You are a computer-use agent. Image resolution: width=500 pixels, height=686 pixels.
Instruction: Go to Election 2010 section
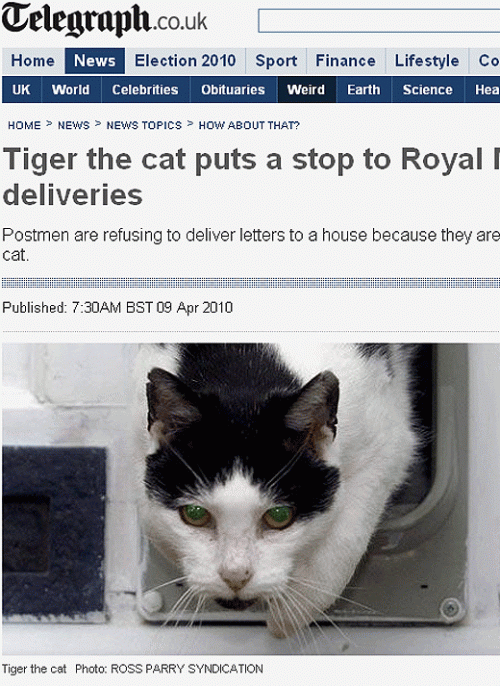(185, 61)
